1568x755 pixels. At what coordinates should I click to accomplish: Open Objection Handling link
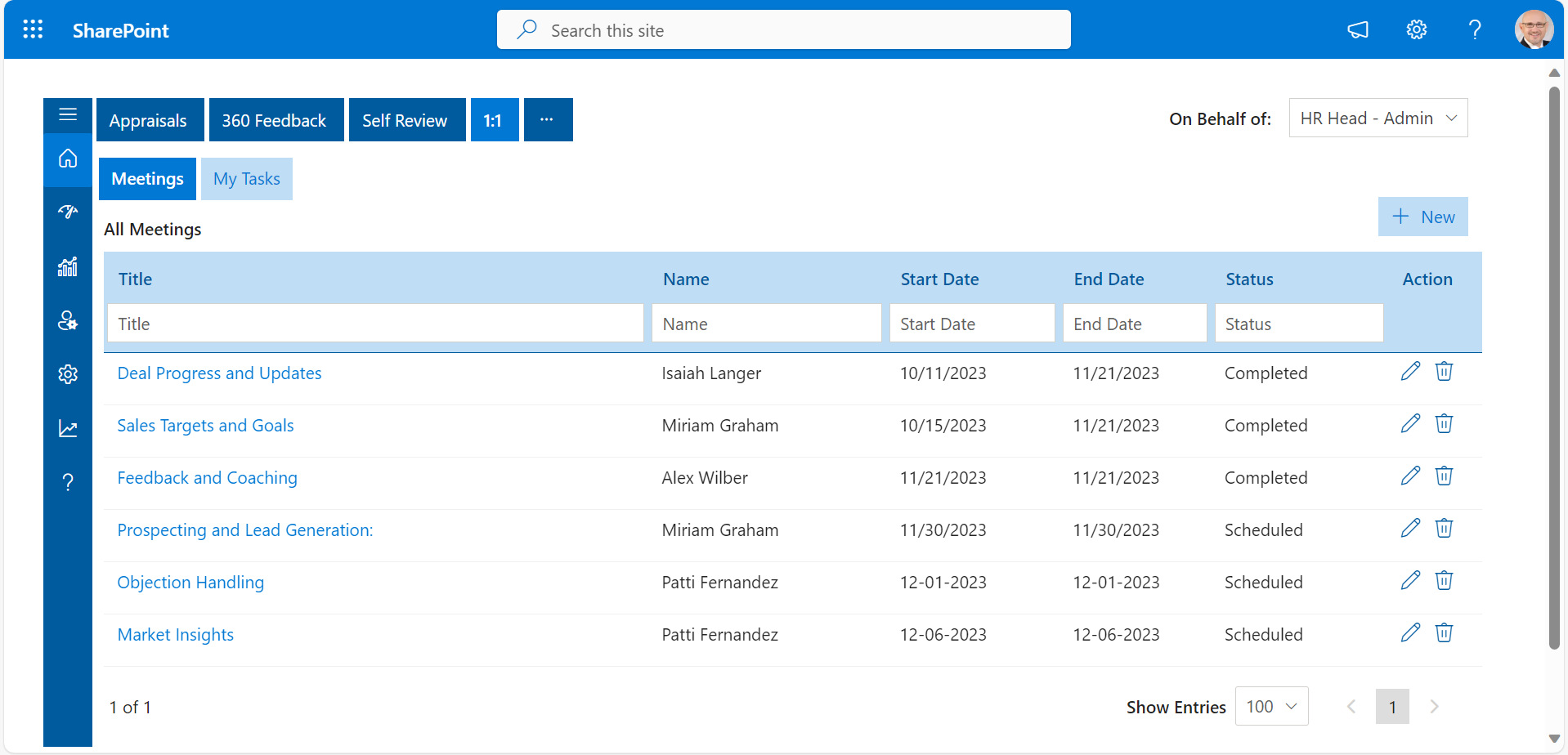pos(190,583)
